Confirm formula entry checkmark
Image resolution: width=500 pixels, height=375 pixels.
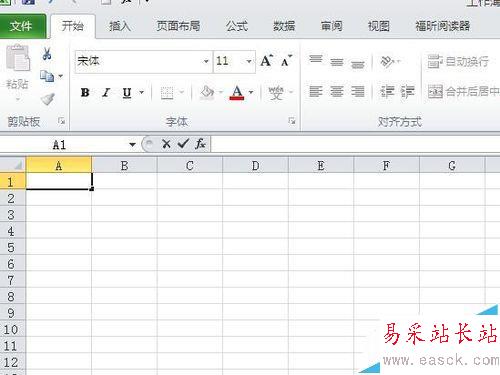[x=183, y=144]
